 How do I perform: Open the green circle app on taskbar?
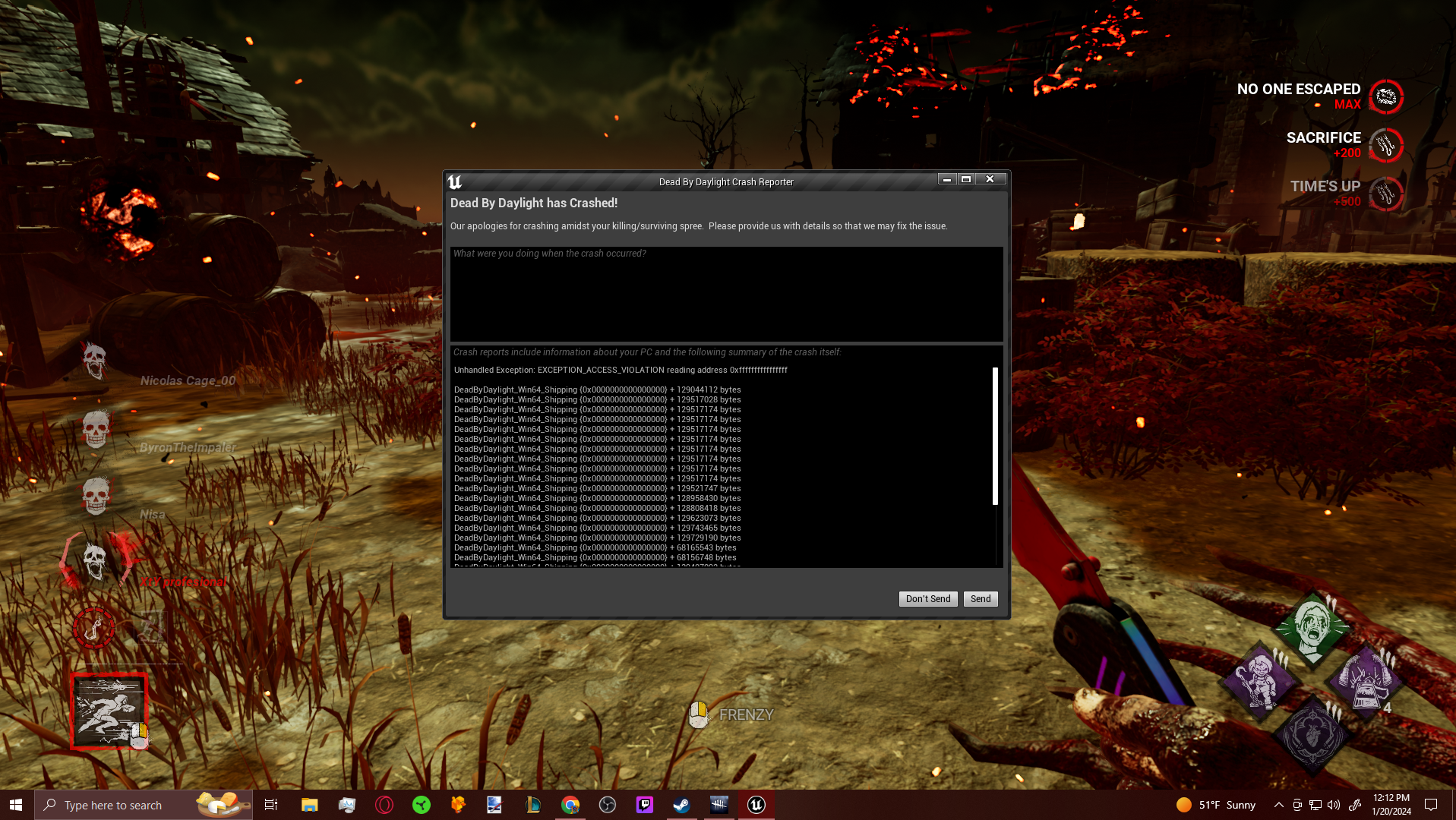[422, 805]
